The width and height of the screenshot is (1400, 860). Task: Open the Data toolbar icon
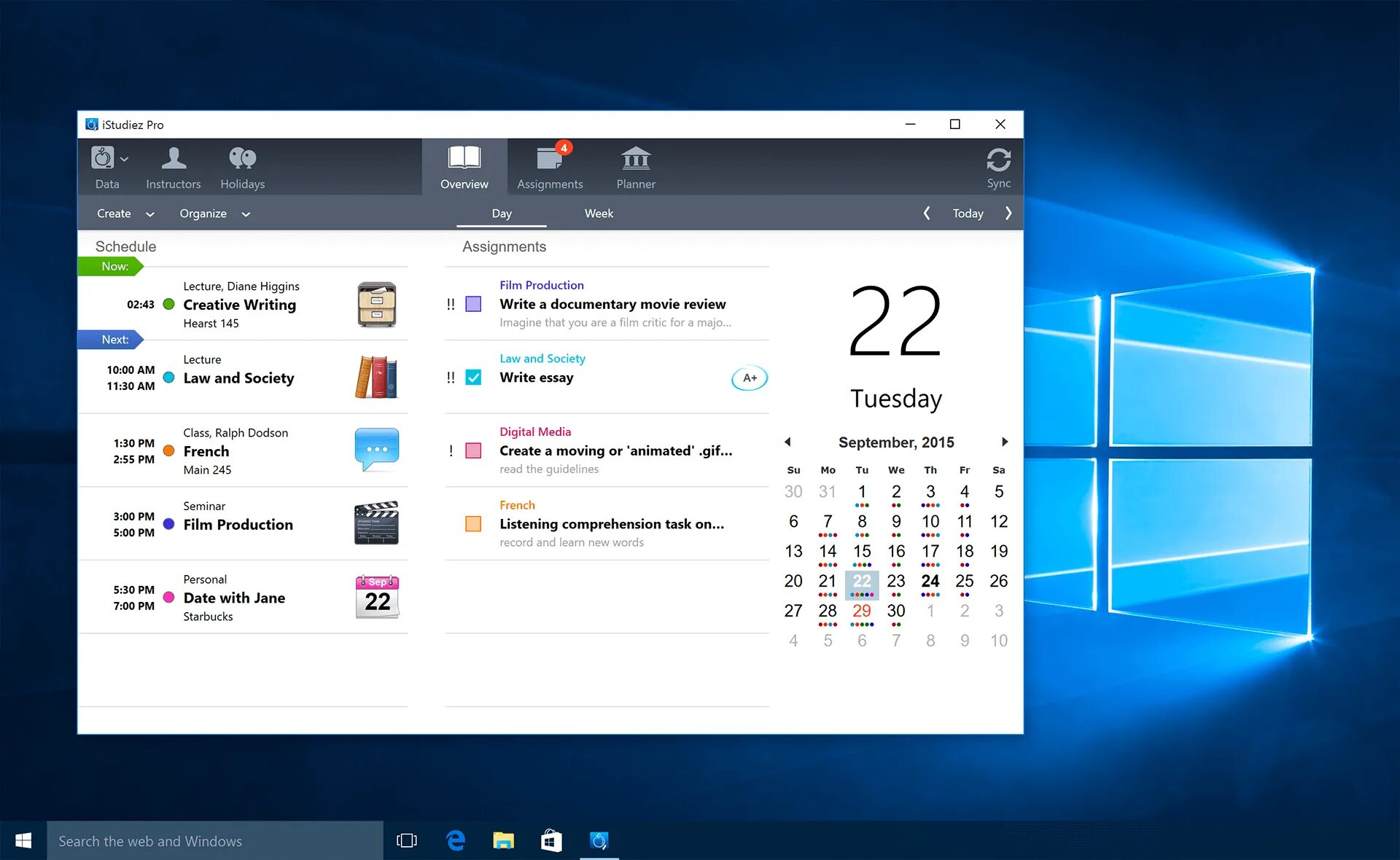click(x=102, y=158)
